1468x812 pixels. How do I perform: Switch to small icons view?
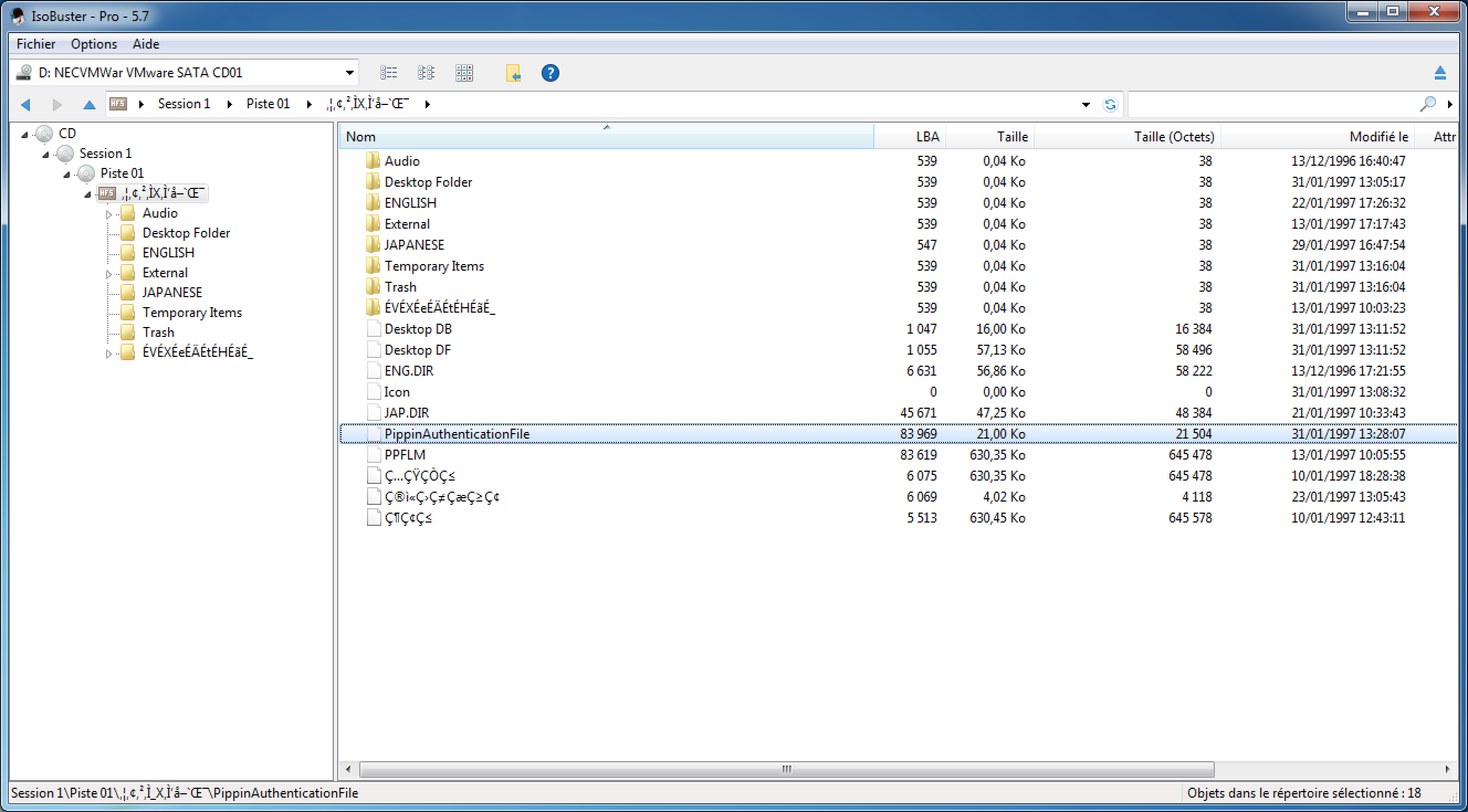426,73
